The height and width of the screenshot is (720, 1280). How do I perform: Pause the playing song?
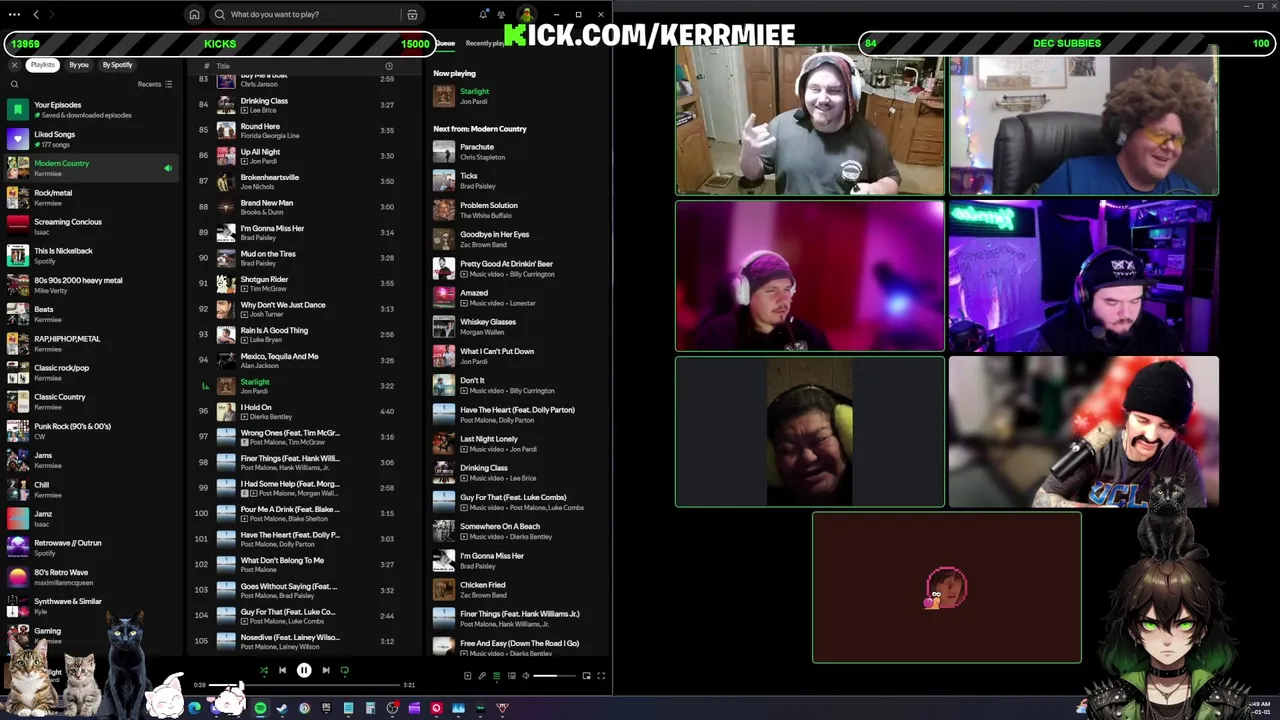tap(304, 670)
